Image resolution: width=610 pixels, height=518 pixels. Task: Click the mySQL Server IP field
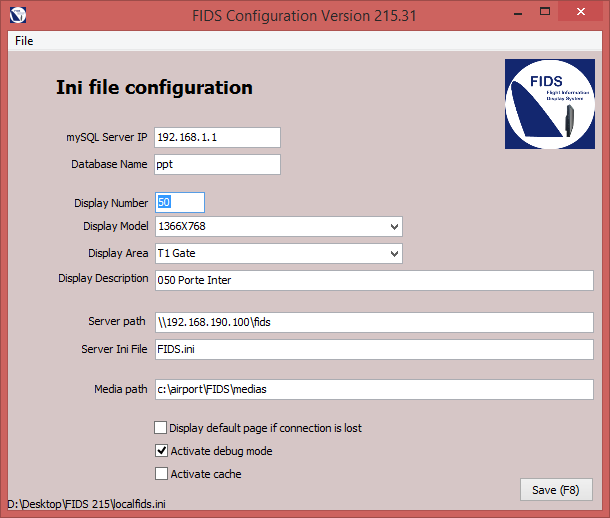point(217,137)
